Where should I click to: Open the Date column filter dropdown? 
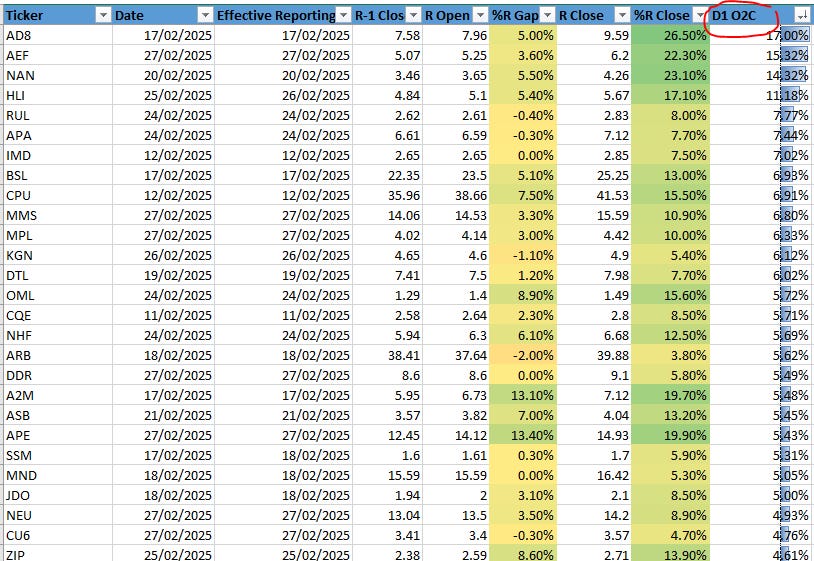pos(206,16)
